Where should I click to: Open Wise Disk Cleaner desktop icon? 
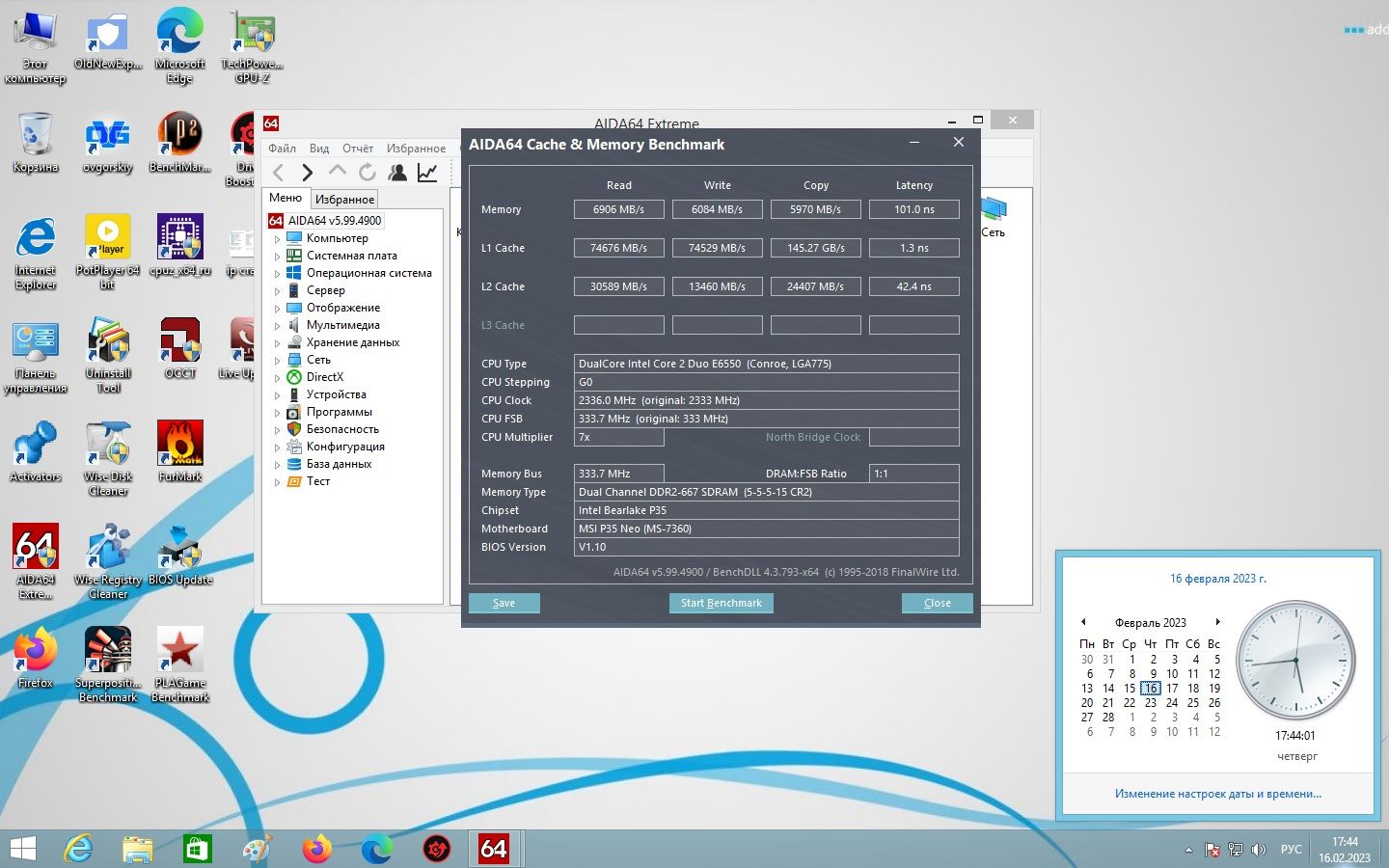coord(108,458)
